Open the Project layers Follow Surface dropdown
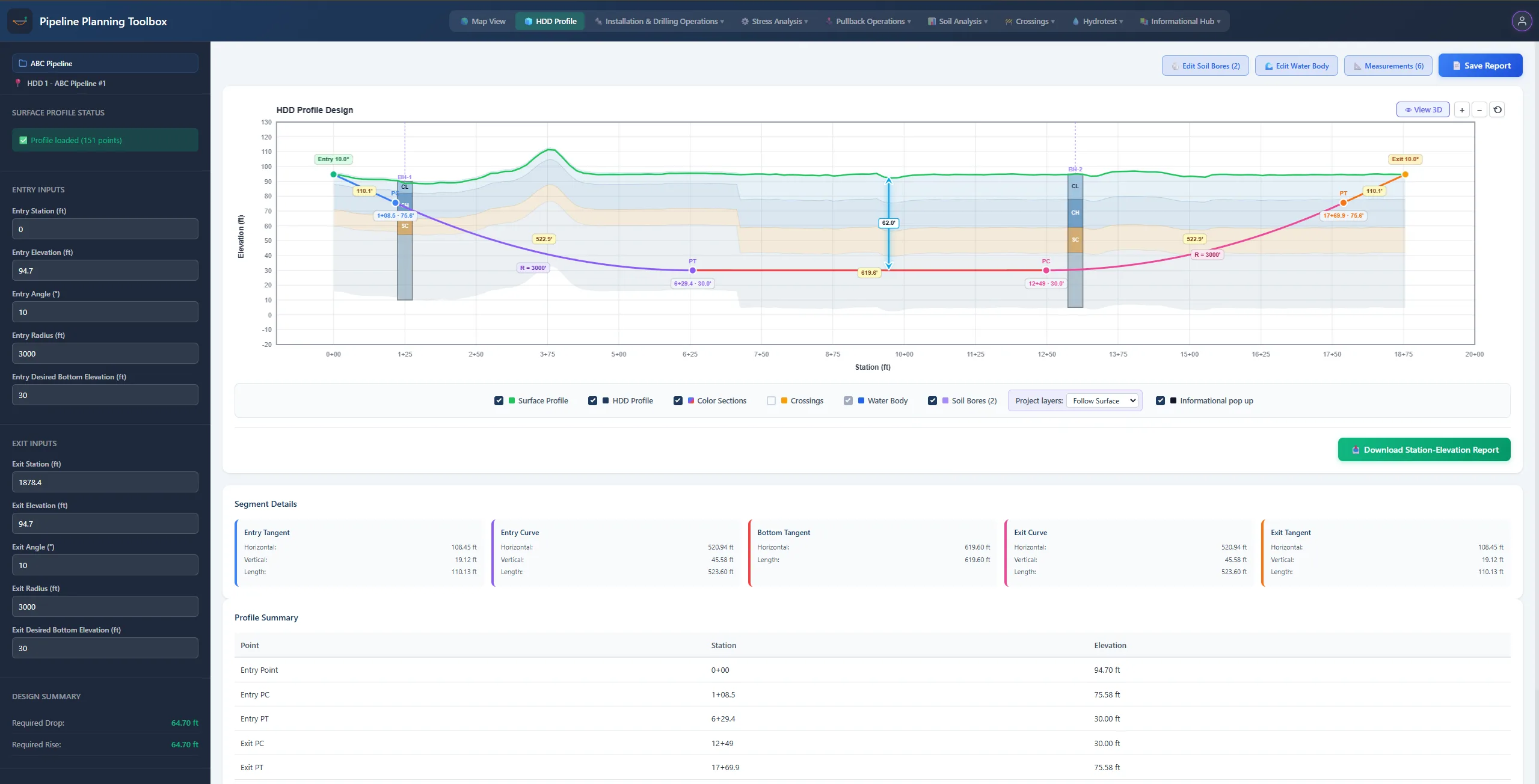Viewport: 1539px width, 784px height. click(1102, 400)
